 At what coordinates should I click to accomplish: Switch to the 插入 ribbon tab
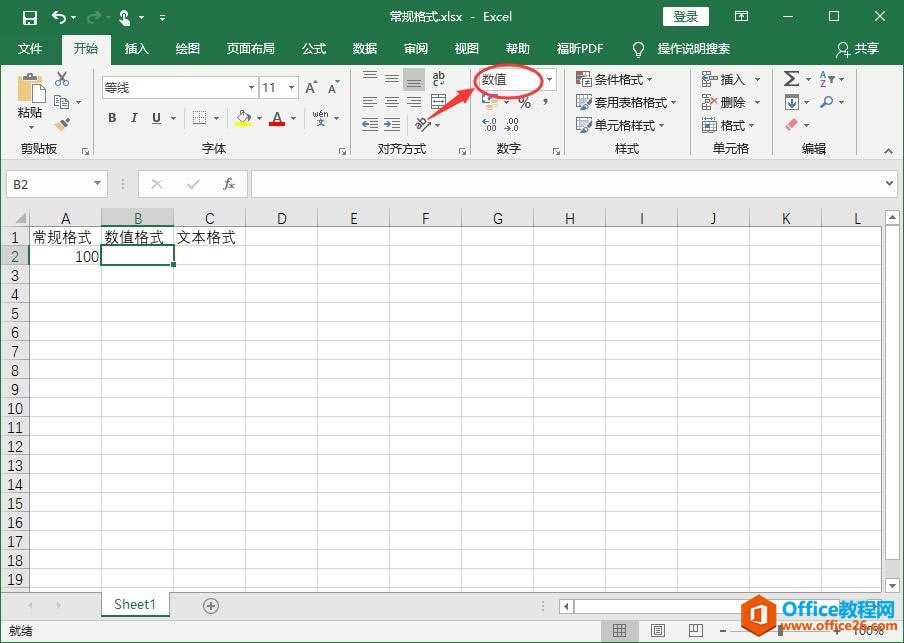136,48
